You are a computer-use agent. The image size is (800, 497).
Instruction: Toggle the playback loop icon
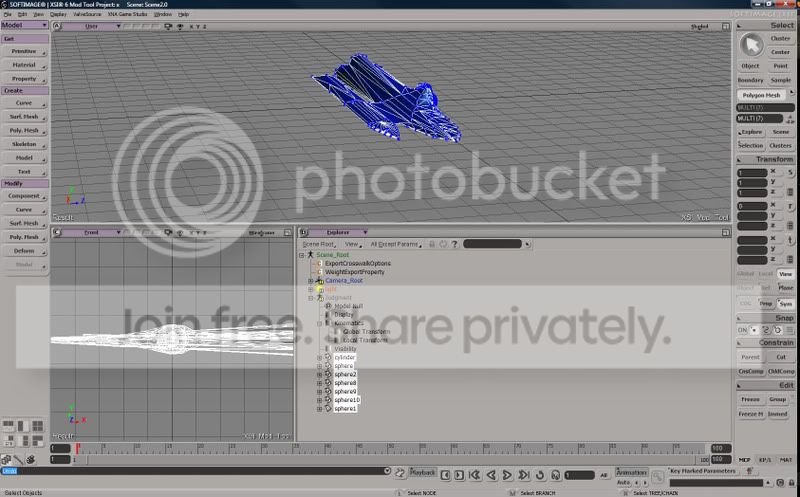point(540,475)
